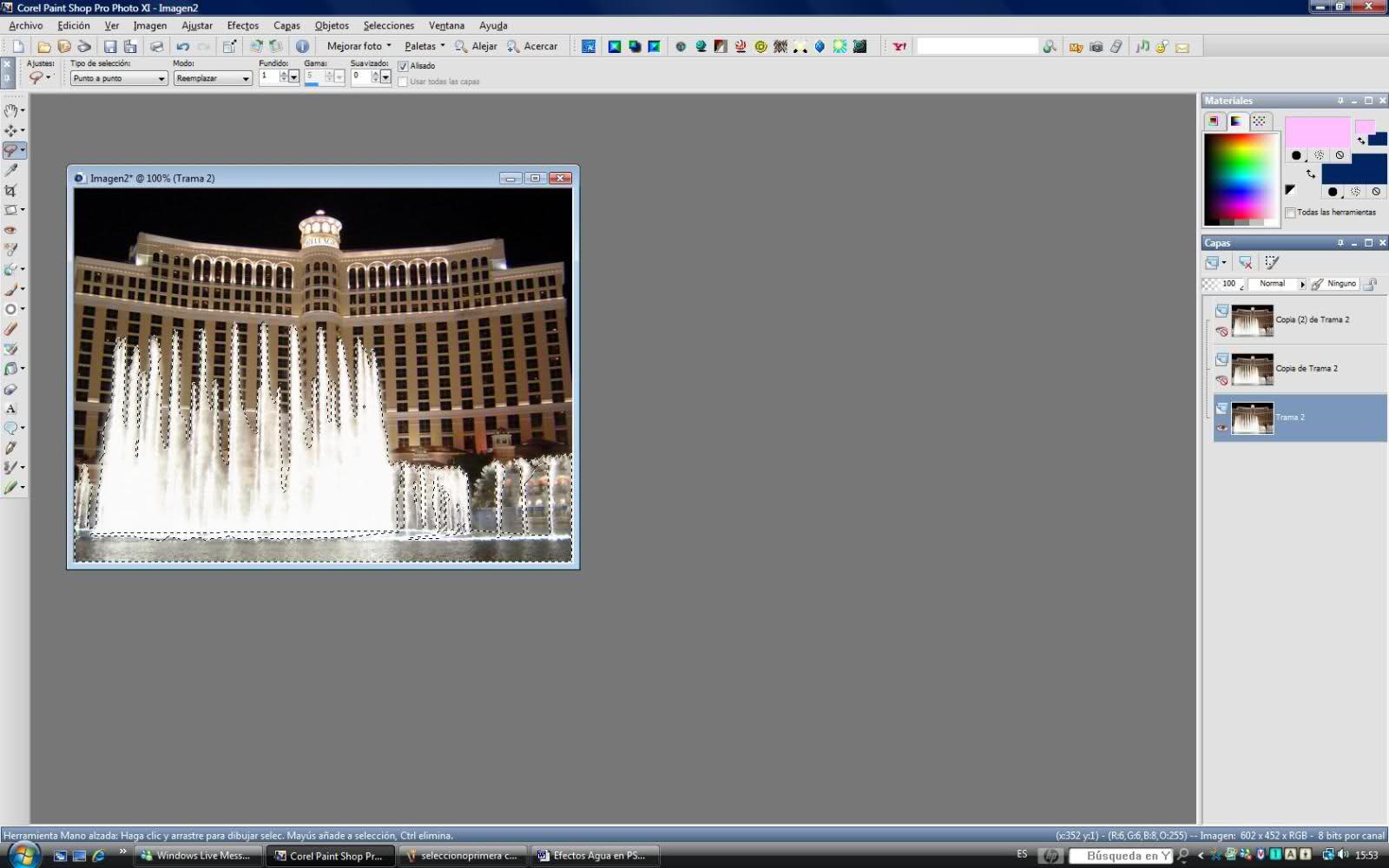Click the Save disk icon
Image resolution: width=1389 pixels, height=868 pixels.
110,46
